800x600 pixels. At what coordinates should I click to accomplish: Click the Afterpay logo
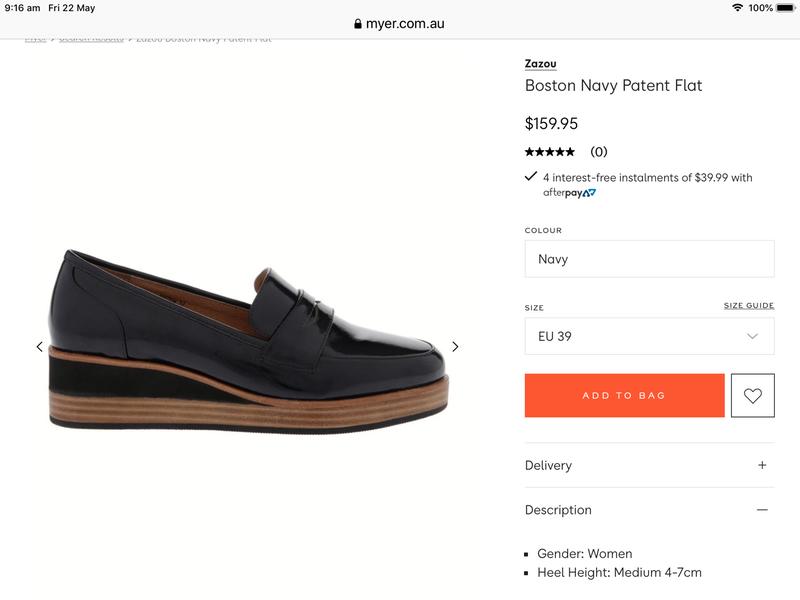point(569,193)
